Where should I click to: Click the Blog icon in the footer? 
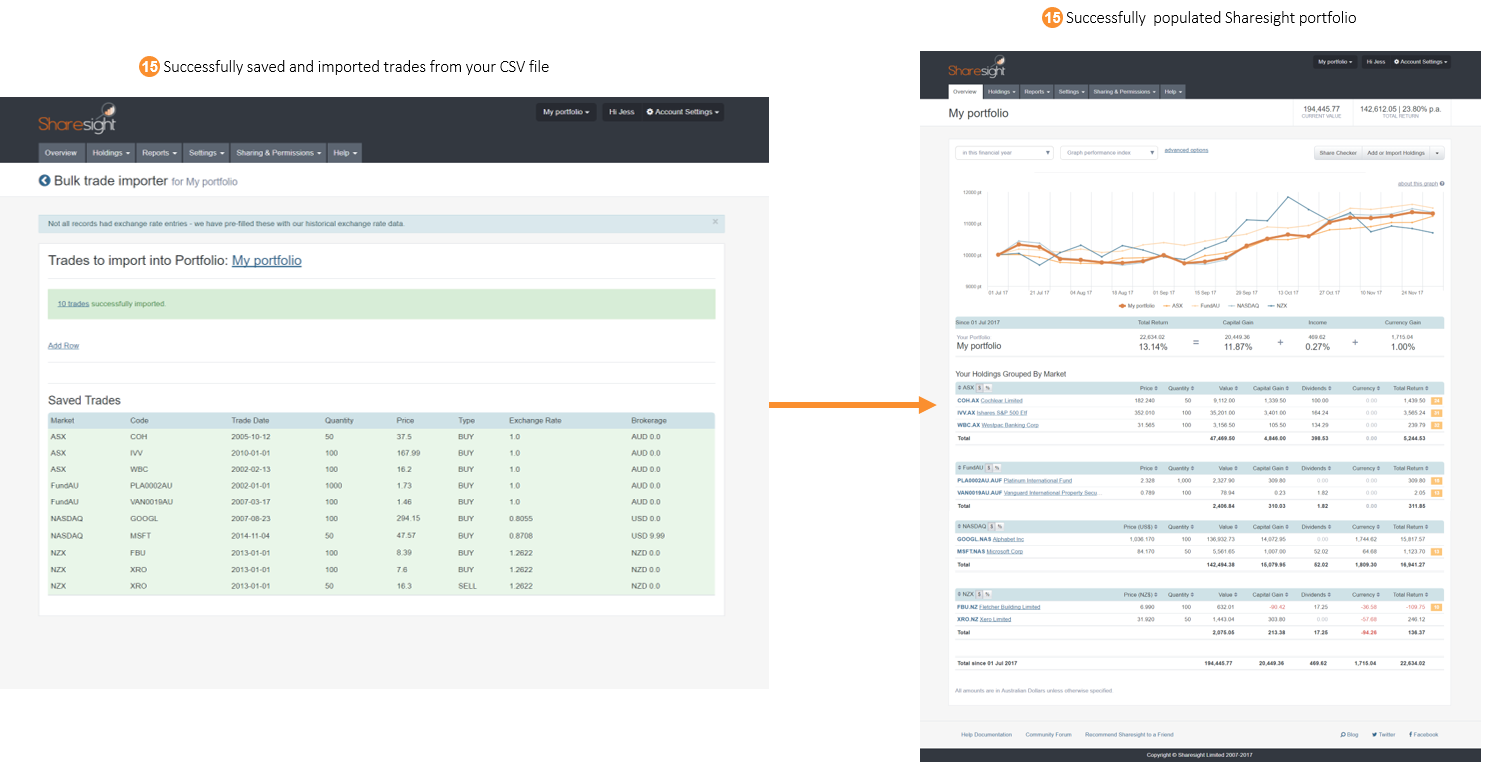[1344, 734]
